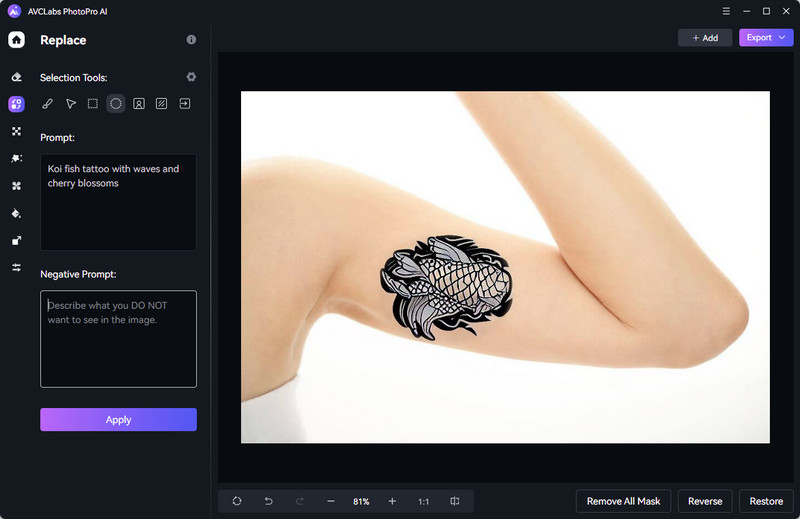Open the upscale tool in sidebar
Image resolution: width=800 pixels, height=519 pixels.
coord(16,240)
